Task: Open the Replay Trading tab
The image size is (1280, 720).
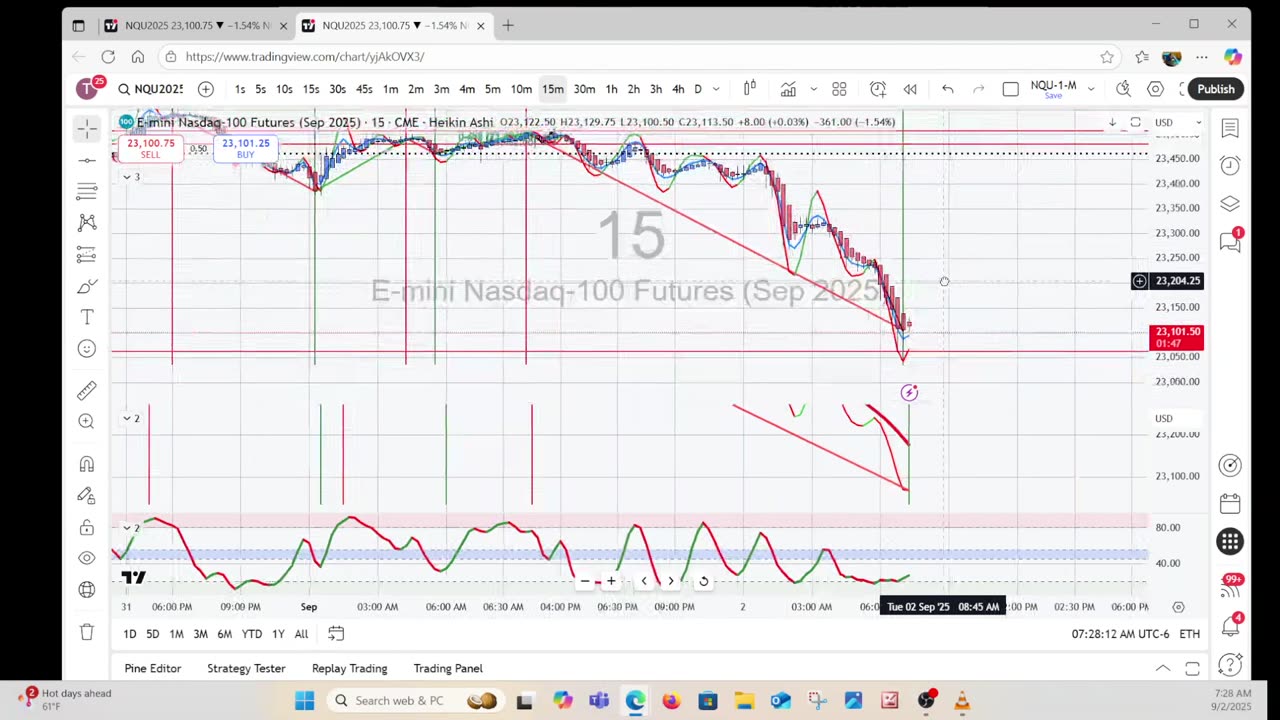Action: click(x=349, y=668)
